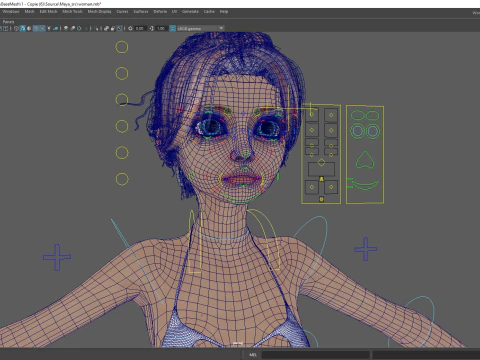The height and width of the screenshot is (360, 480).
Task: Select the fourth yellow circle rig control
Action: pyautogui.click(x=122, y=126)
